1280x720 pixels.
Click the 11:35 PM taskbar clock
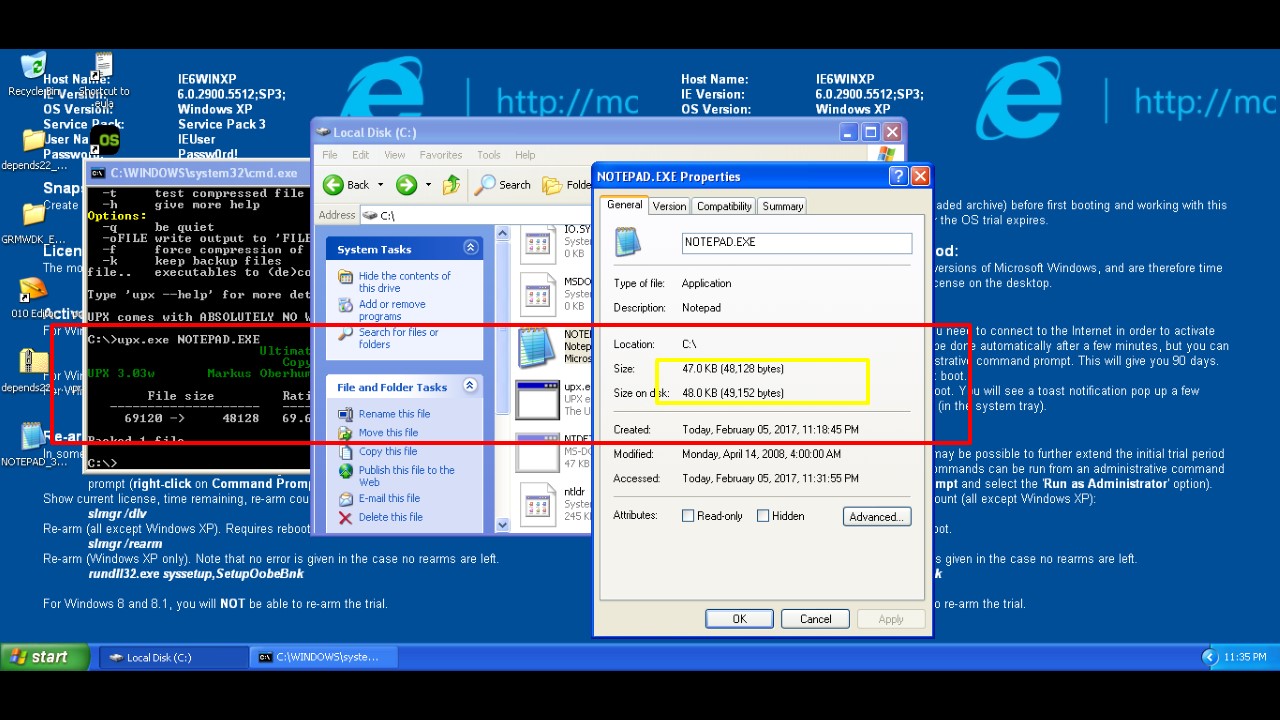(x=1244, y=657)
